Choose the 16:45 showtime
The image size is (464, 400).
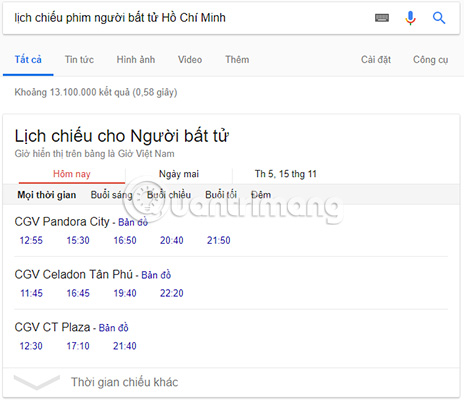78,293
